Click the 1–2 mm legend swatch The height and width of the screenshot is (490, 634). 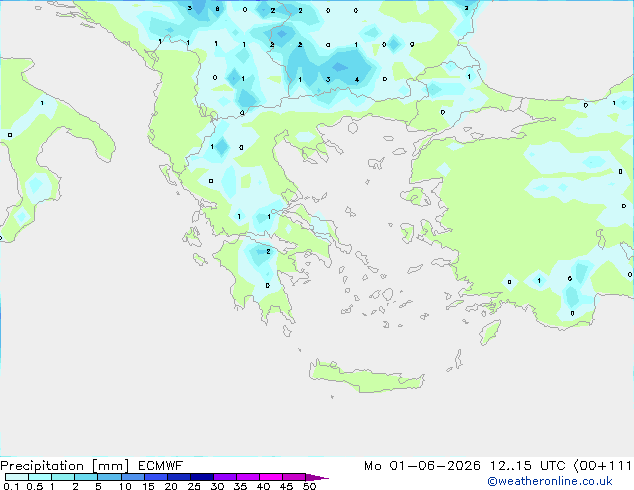(63, 477)
